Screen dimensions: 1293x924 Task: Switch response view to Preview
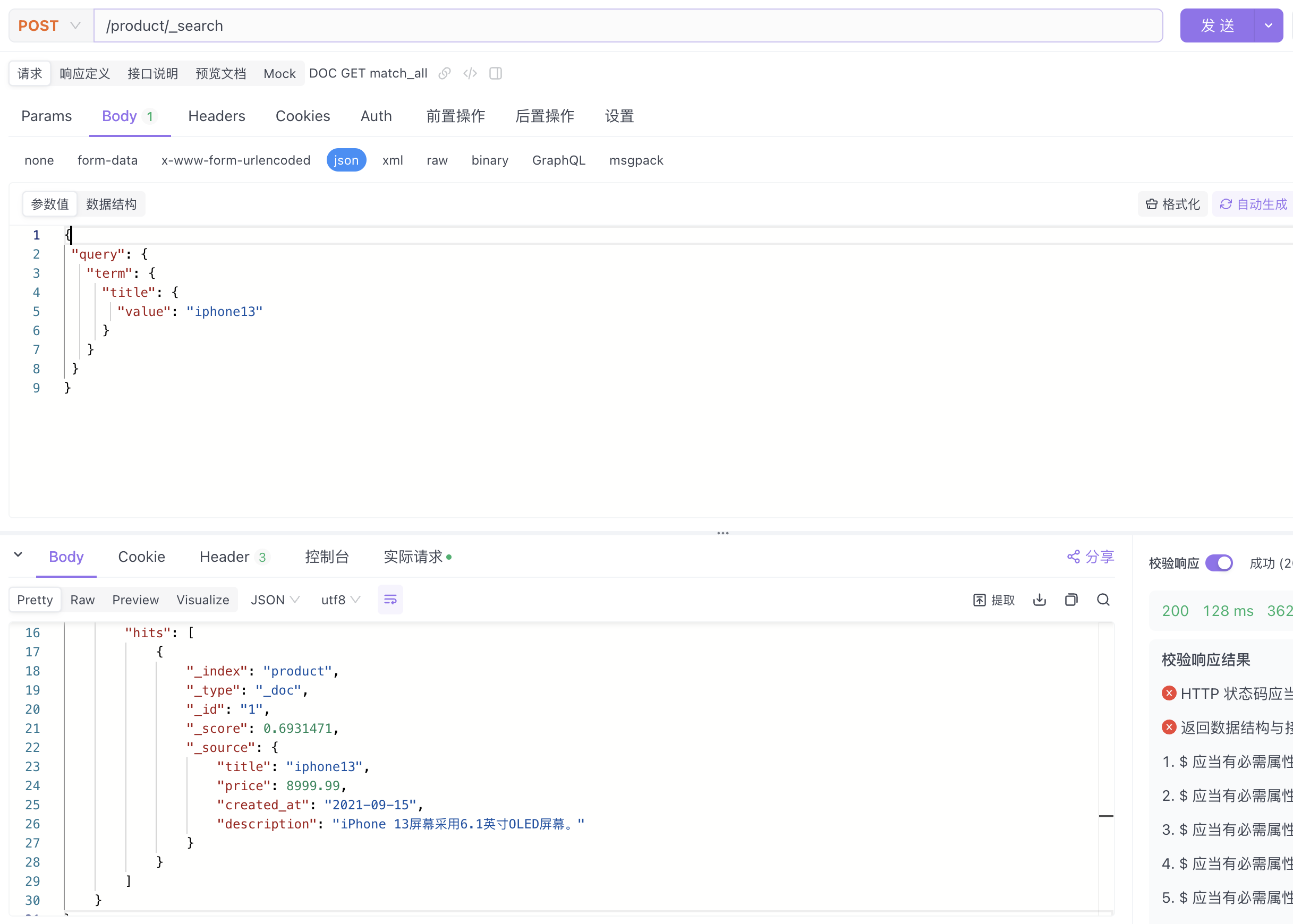[135, 600]
